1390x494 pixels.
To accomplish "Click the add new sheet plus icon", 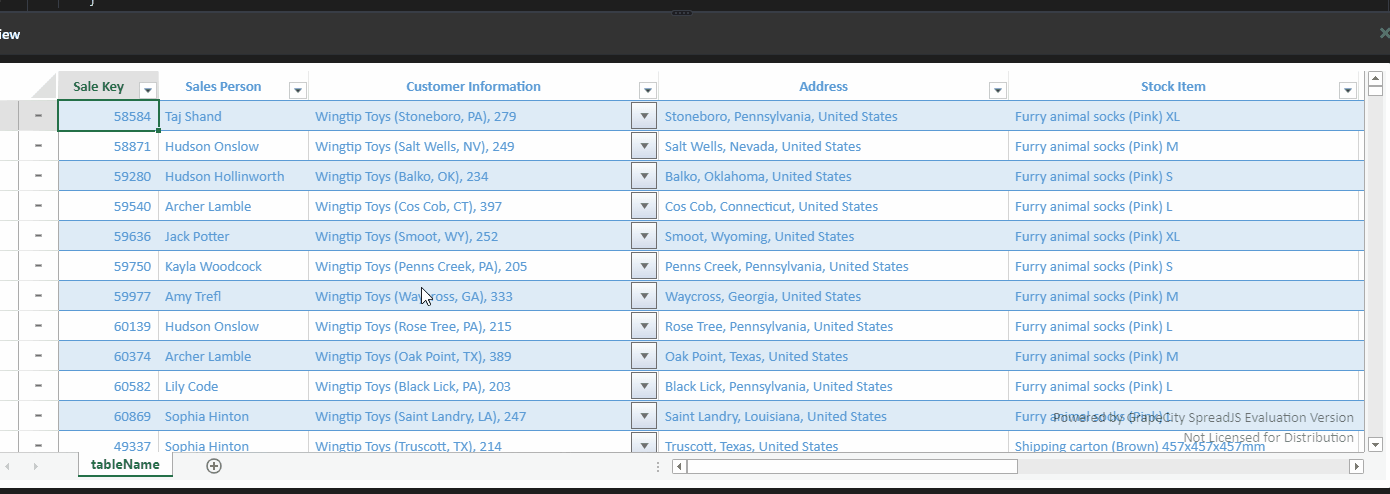I will pos(214,465).
